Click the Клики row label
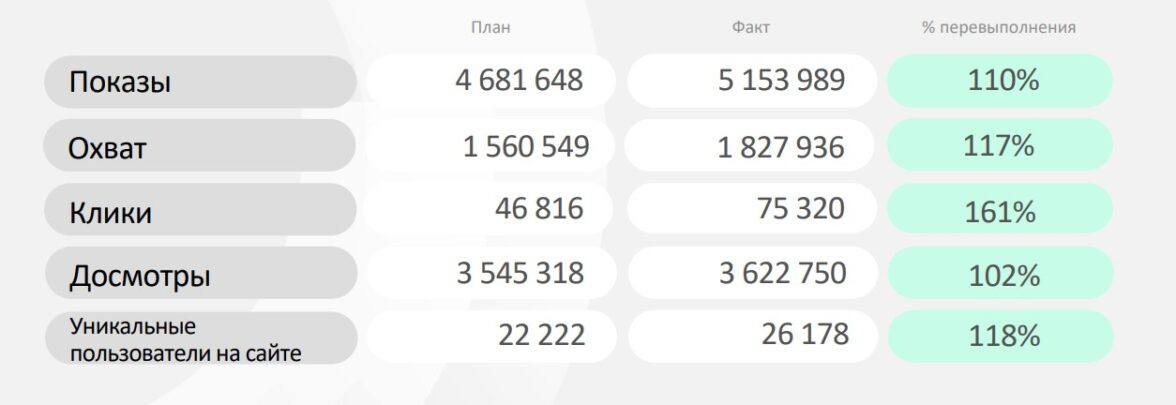This screenshot has width=1176, height=405. point(110,212)
